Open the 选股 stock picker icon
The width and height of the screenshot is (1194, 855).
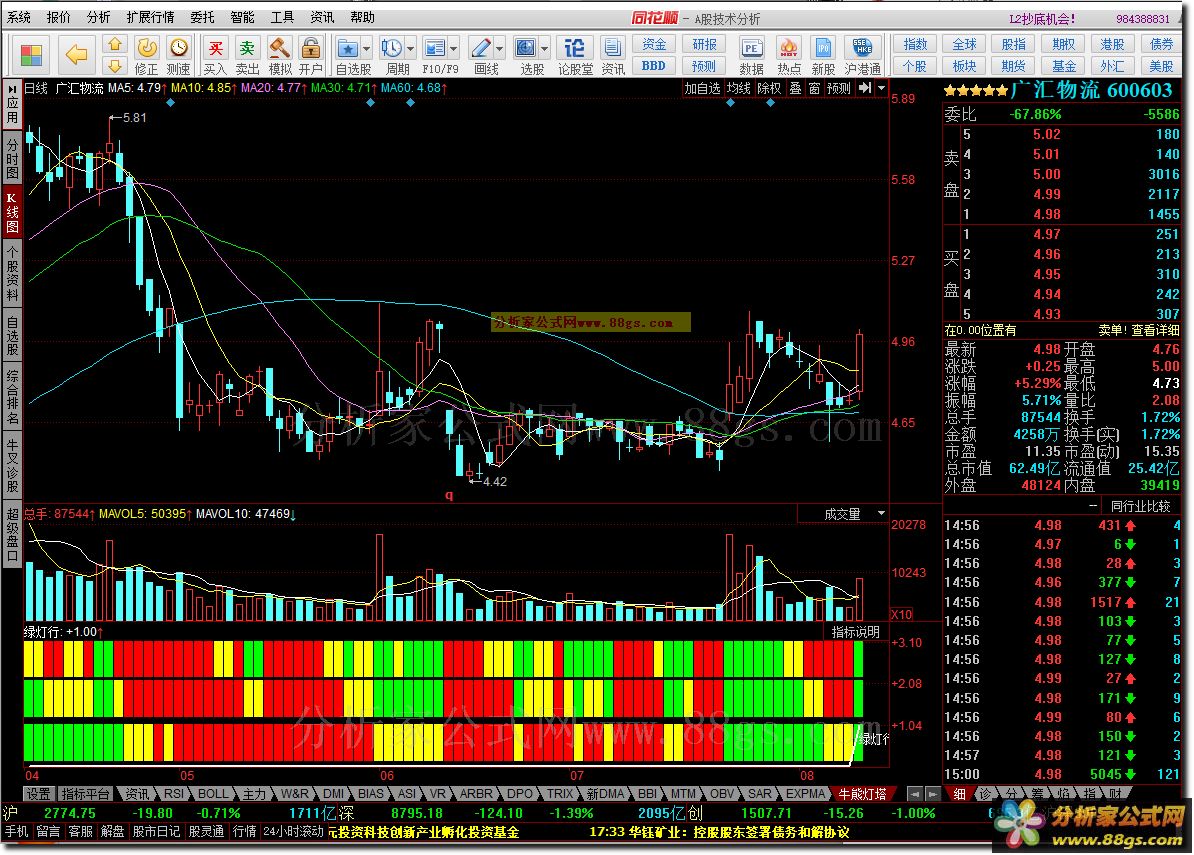point(525,49)
